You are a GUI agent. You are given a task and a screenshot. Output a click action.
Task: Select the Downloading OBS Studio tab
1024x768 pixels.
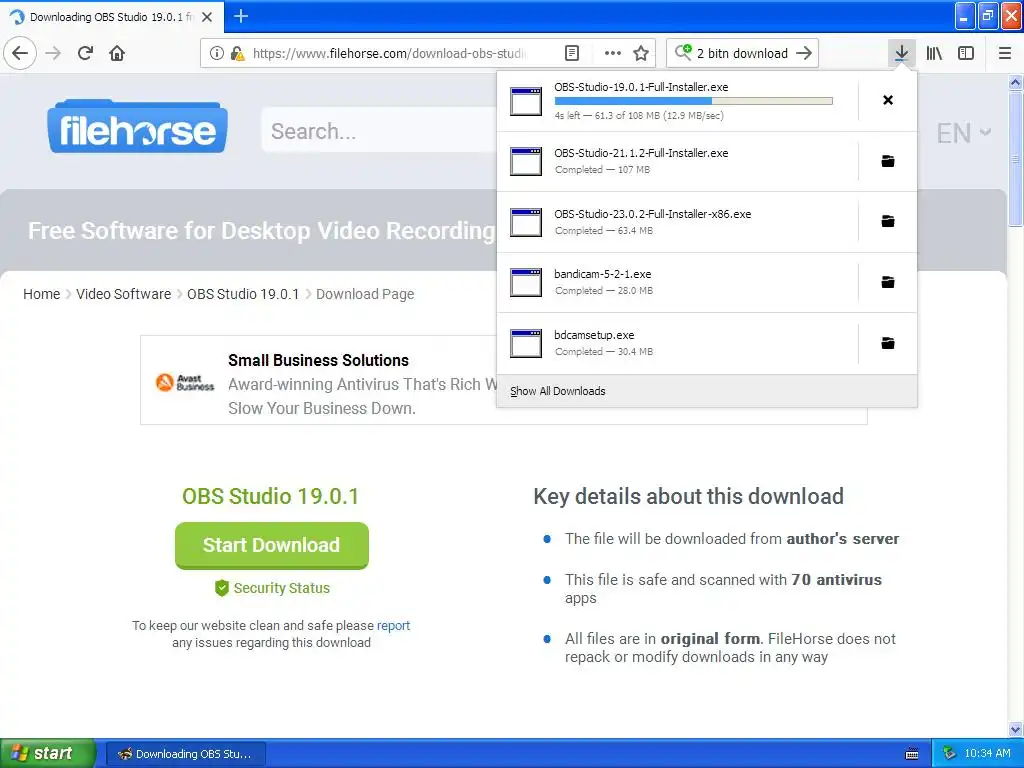[x=112, y=17]
